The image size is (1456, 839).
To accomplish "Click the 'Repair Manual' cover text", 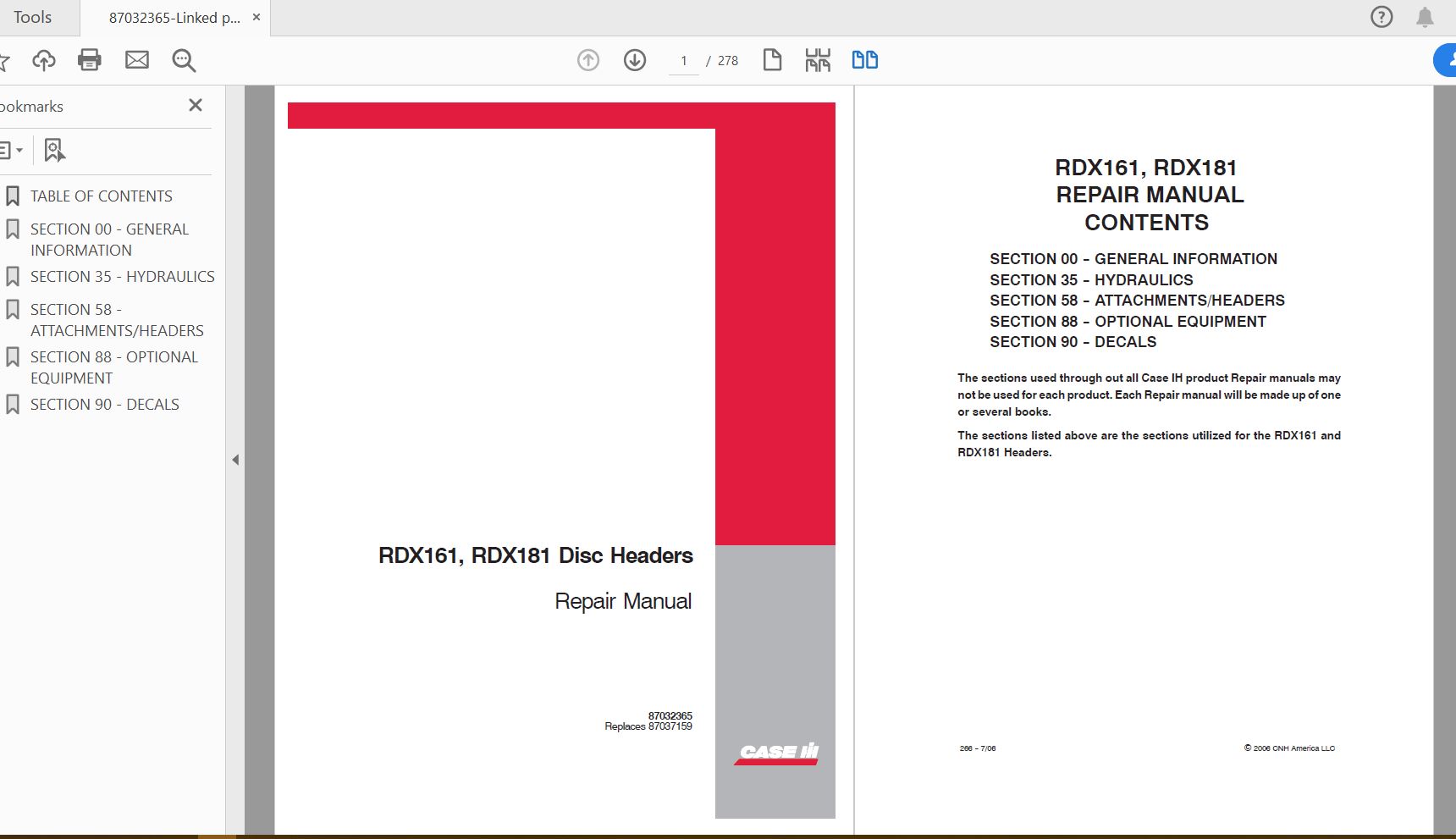I will click(623, 601).
